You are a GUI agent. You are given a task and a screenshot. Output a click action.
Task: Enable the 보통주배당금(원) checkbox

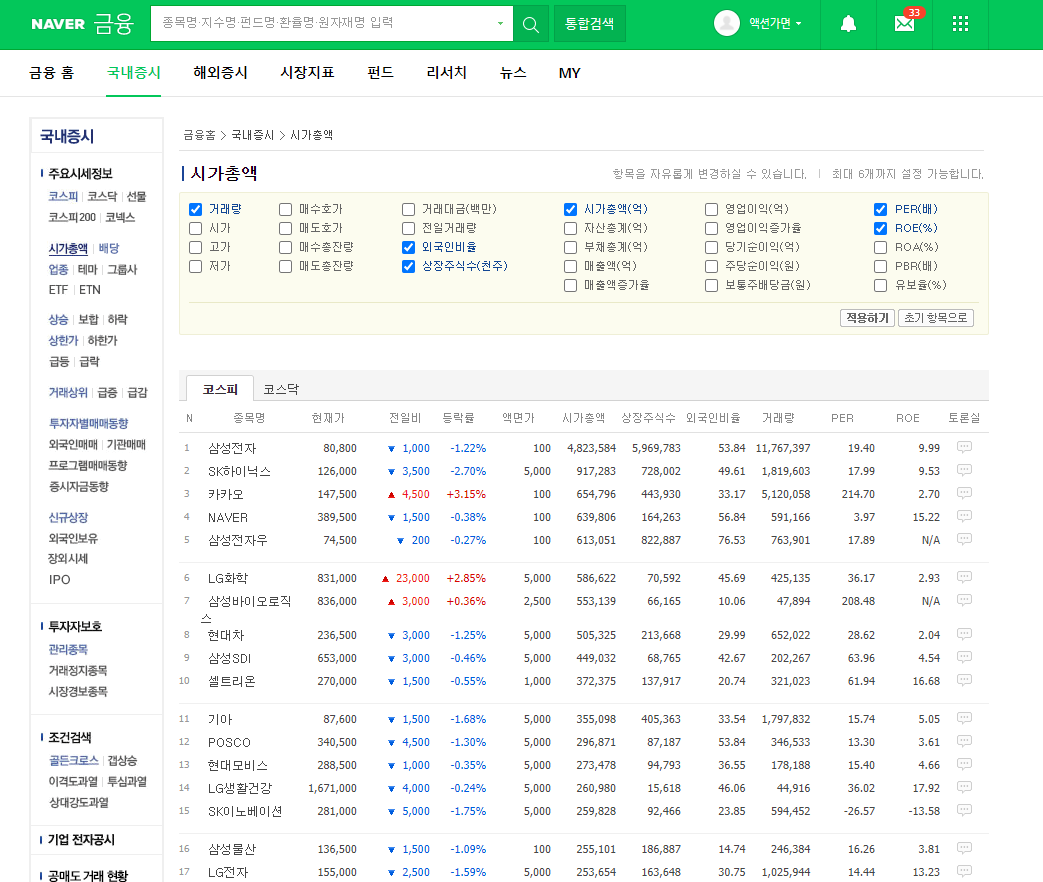tap(711, 285)
